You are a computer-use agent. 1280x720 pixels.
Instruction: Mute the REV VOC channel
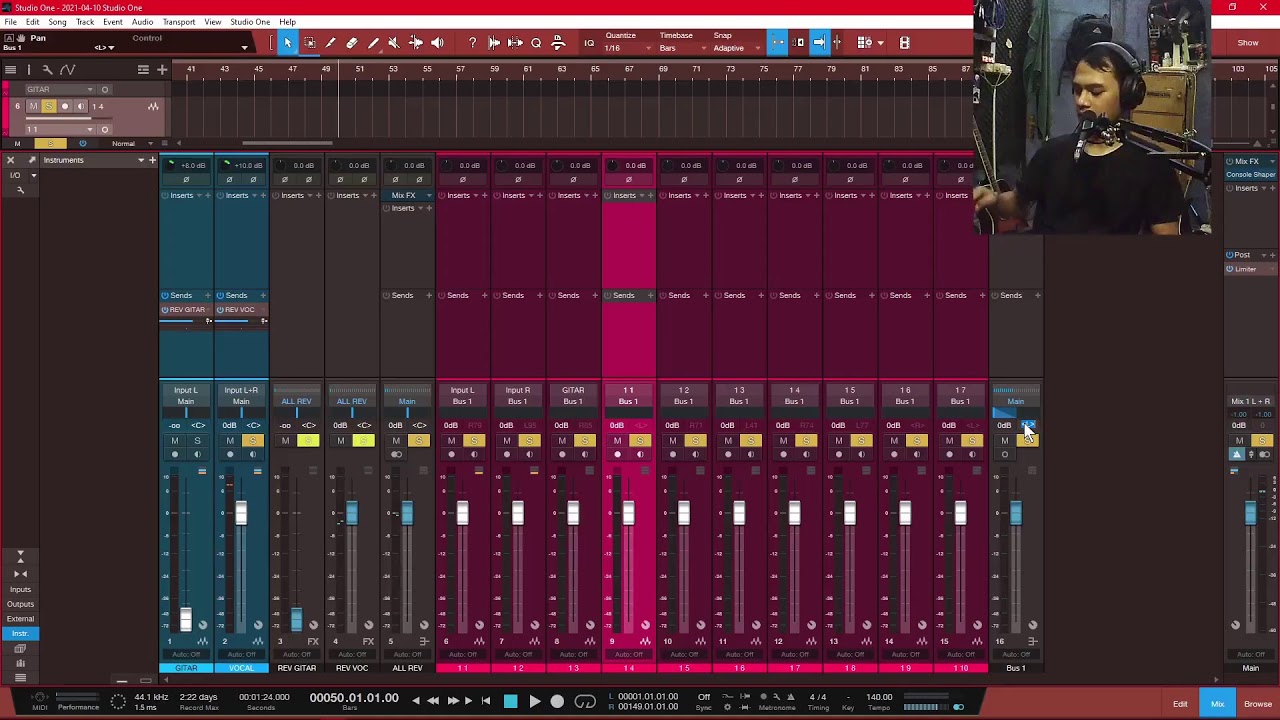(340, 441)
